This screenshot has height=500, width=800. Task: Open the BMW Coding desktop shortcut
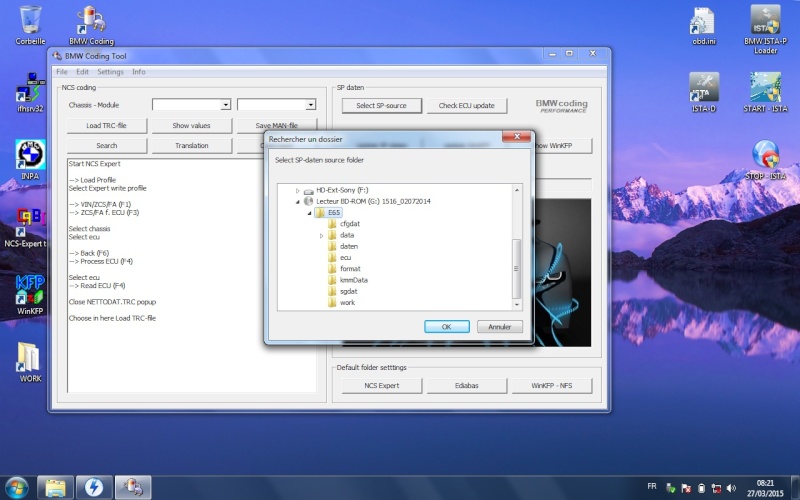coord(91,26)
